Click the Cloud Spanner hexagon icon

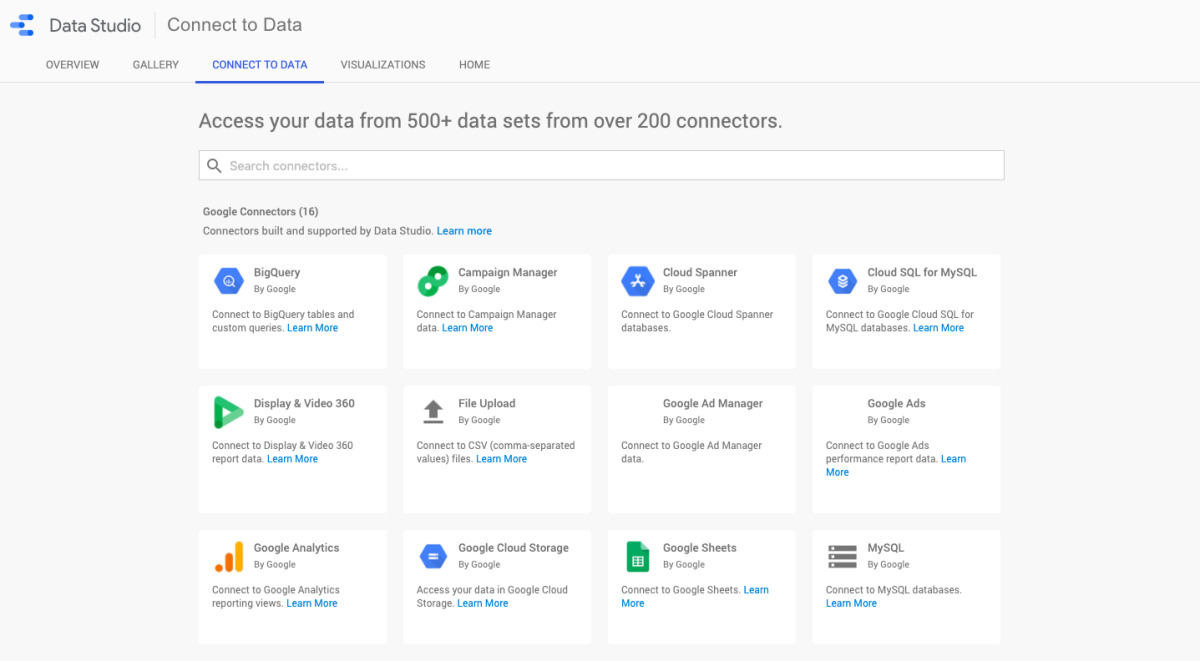click(x=638, y=281)
